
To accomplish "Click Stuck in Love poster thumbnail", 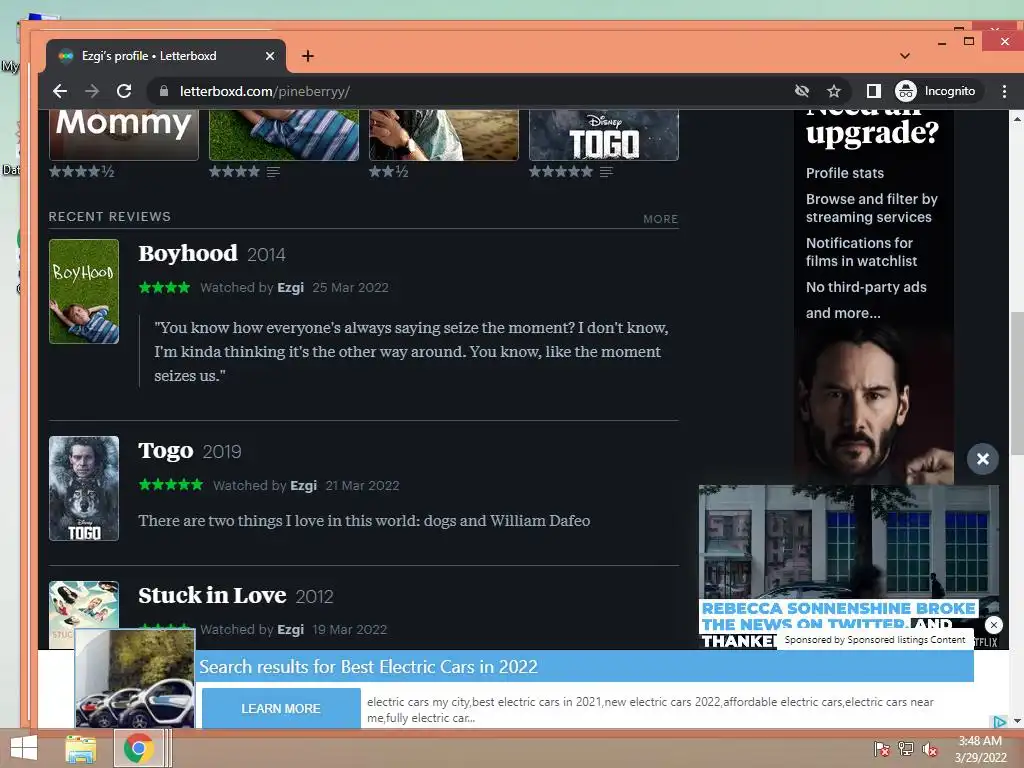I will tap(84, 614).
